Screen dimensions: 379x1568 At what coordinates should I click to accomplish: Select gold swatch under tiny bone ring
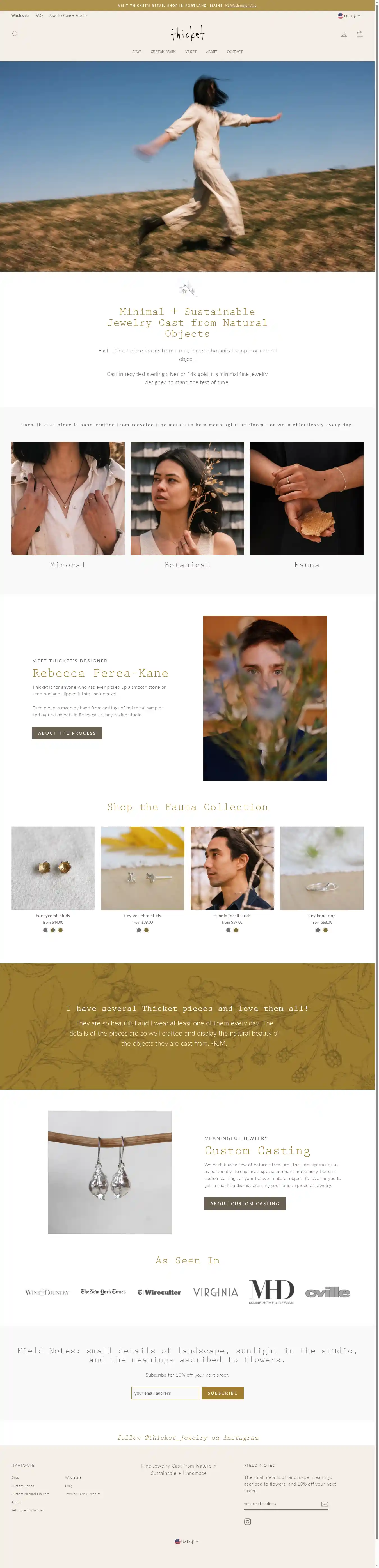(x=325, y=930)
